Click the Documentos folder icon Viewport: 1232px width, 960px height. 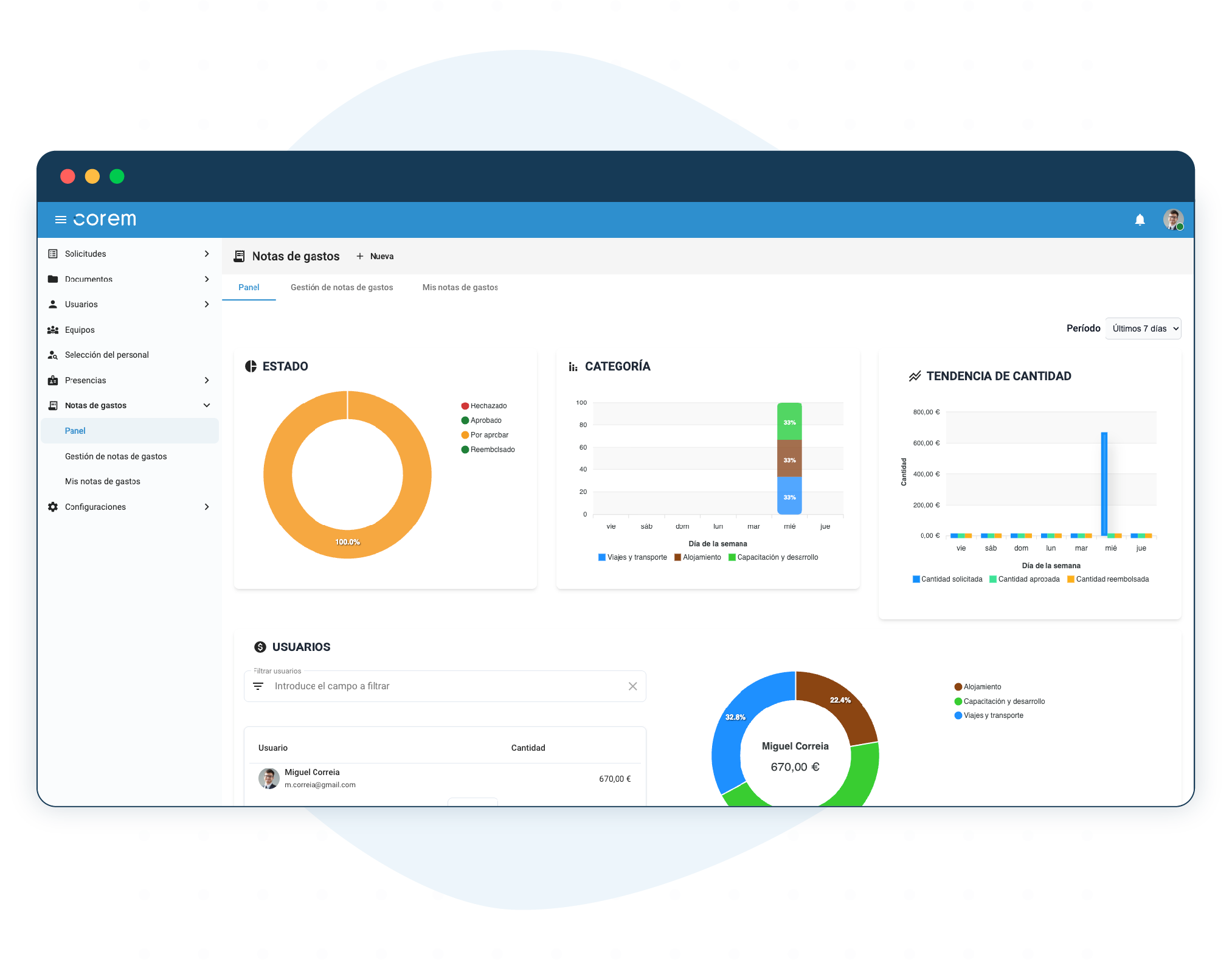[53, 279]
